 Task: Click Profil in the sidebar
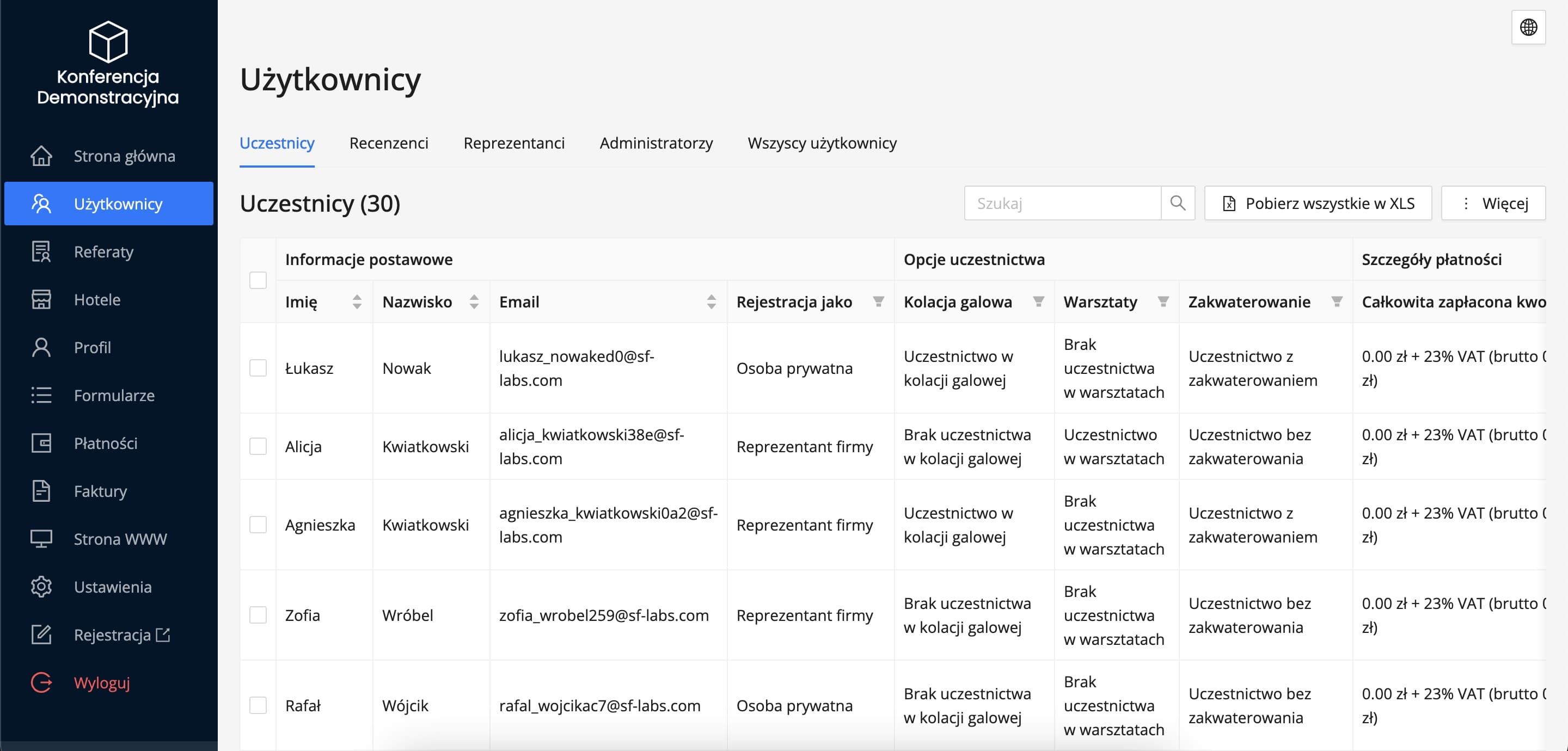click(x=108, y=347)
